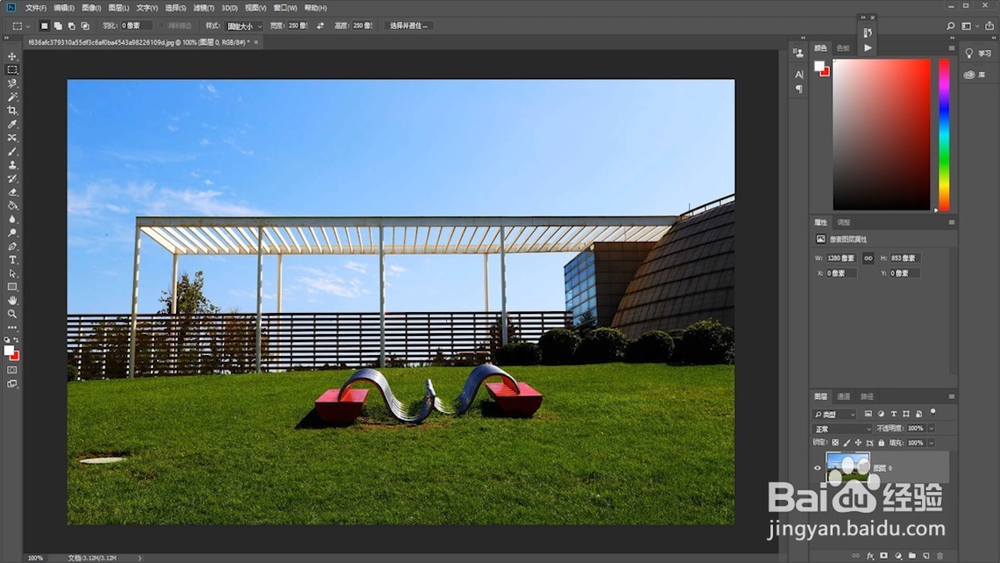This screenshot has height=563, width=1000.
Task: Create a new layer group
Action: [x=912, y=556]
